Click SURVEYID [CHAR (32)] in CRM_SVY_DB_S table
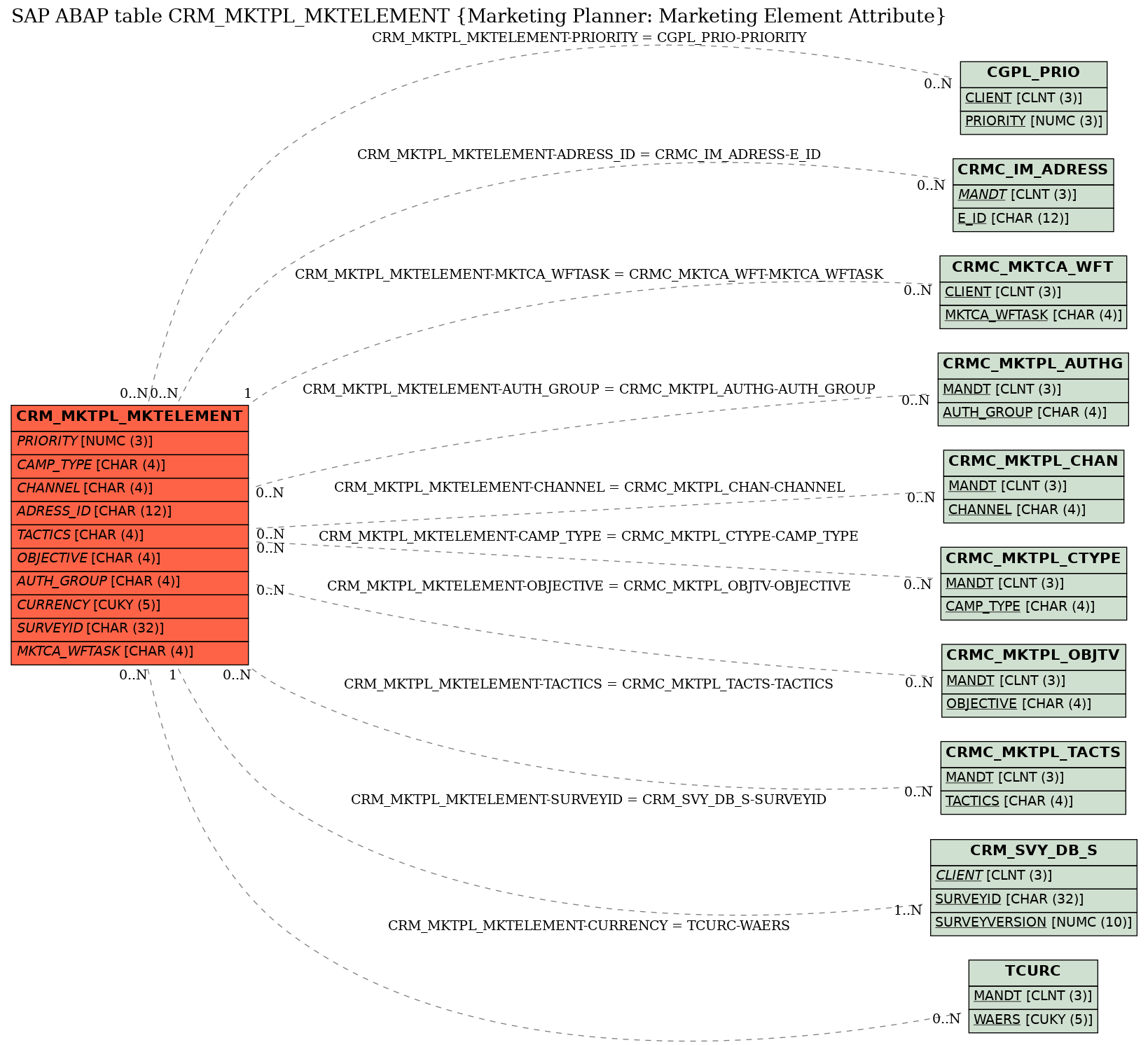Viewport: 1148px width, 1045px height. [x=1033, y=900]
